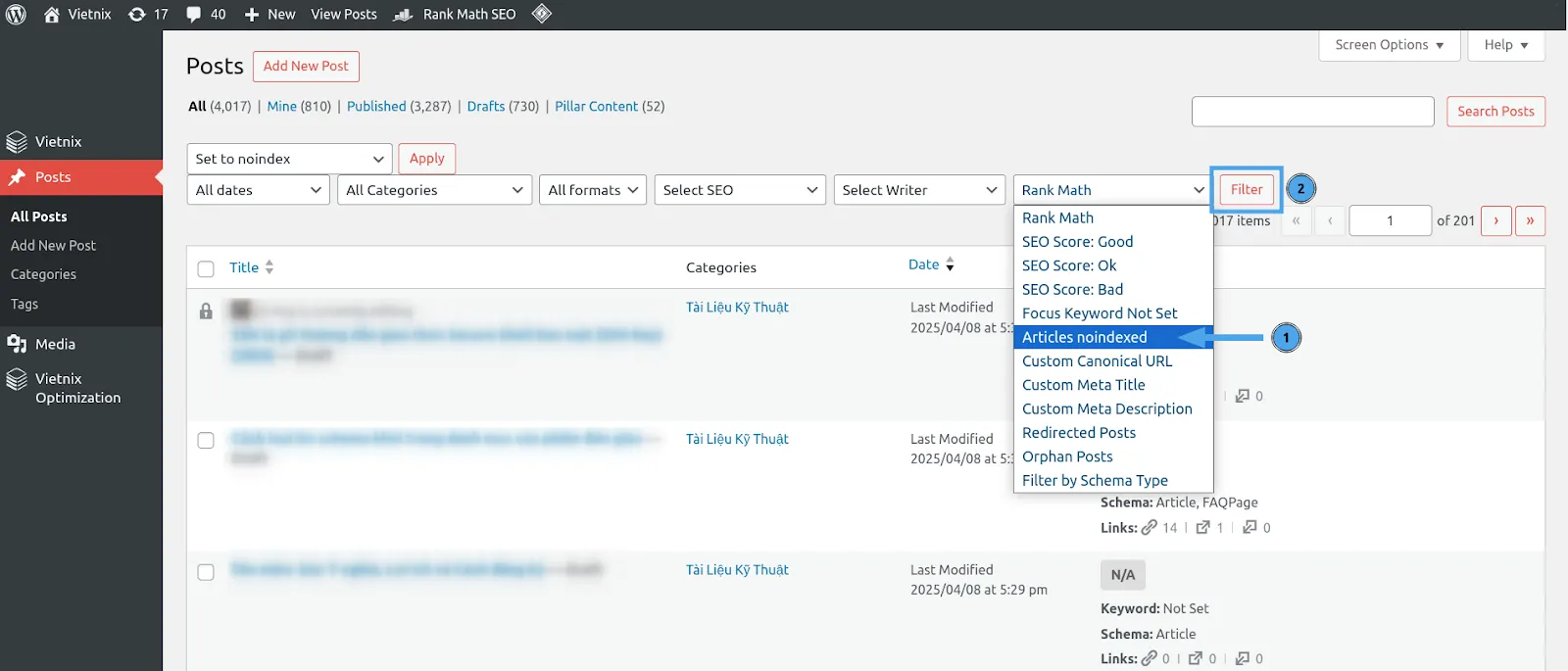Click the home icon beside Vietnix
Image resolution: width=1568 pixels, height=671 pixels.
[x=52, y=15]
